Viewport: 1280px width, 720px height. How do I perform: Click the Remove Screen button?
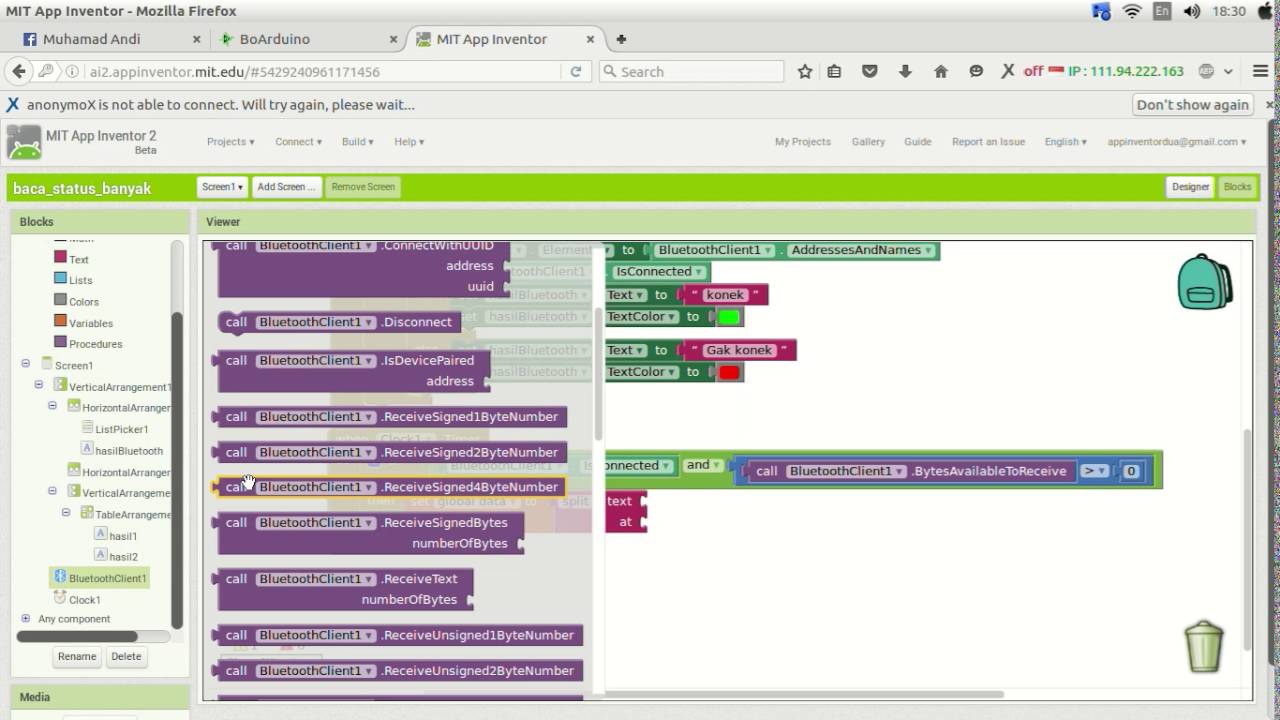tap(363, 187)
